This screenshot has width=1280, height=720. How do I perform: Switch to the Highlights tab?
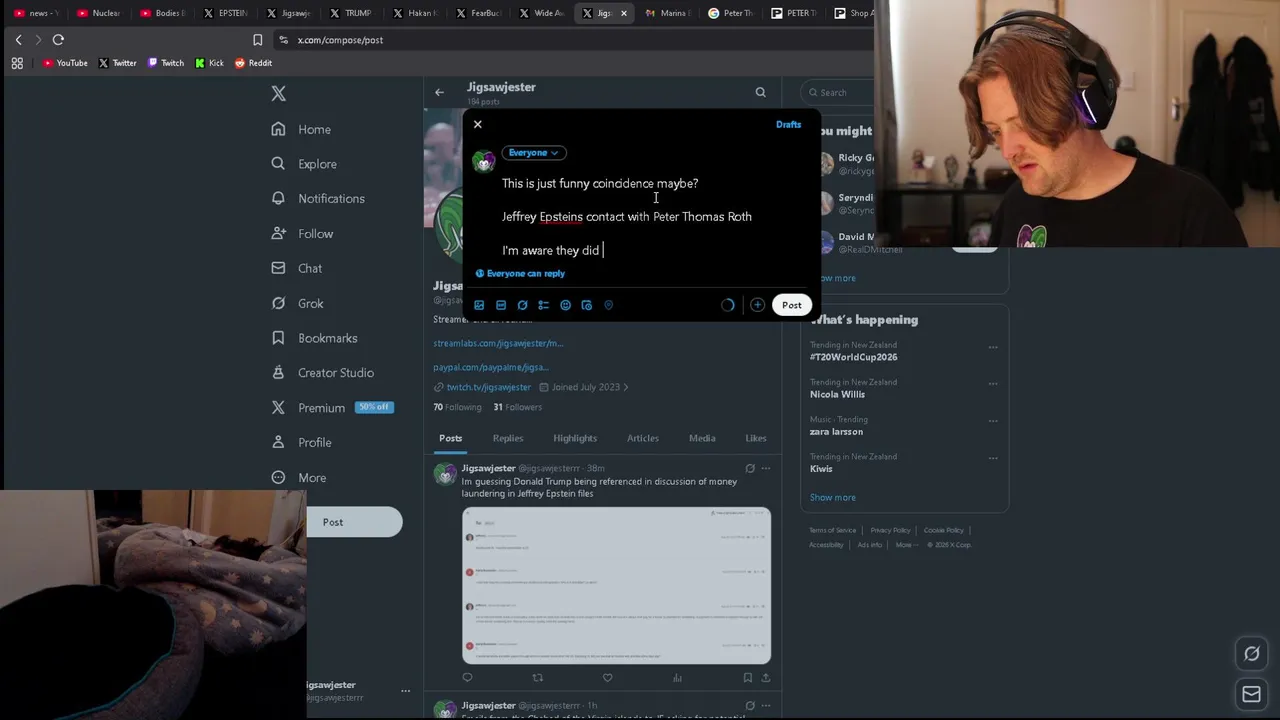coord(575,438)
